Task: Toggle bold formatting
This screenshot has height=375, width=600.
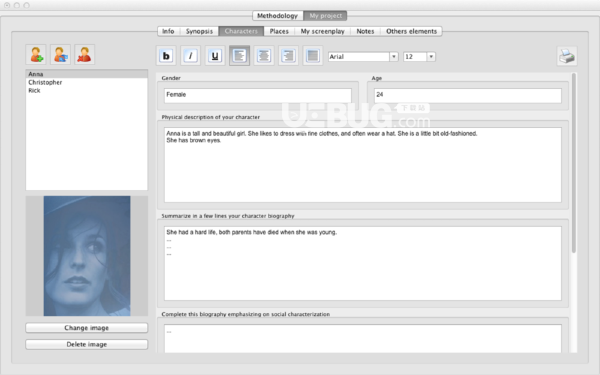Action: [x=166, y=56]
